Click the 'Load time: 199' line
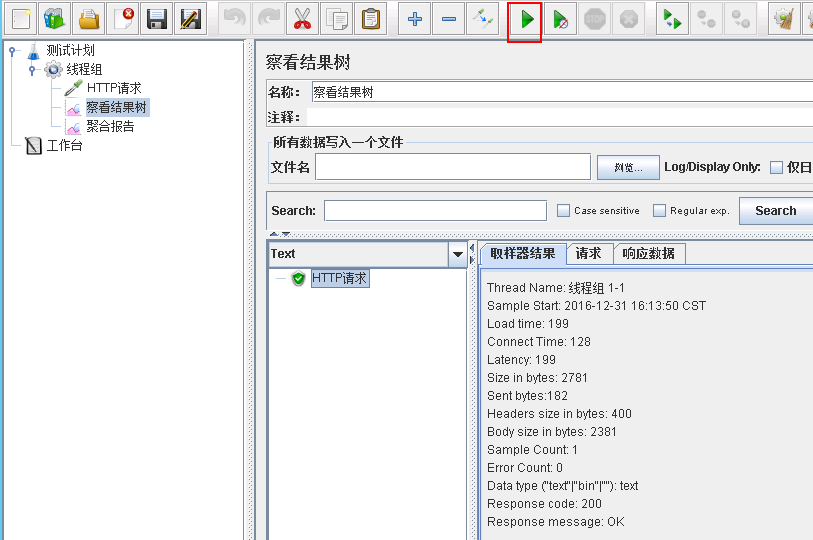Screen dimensions: 813x540 pos(528,324)
